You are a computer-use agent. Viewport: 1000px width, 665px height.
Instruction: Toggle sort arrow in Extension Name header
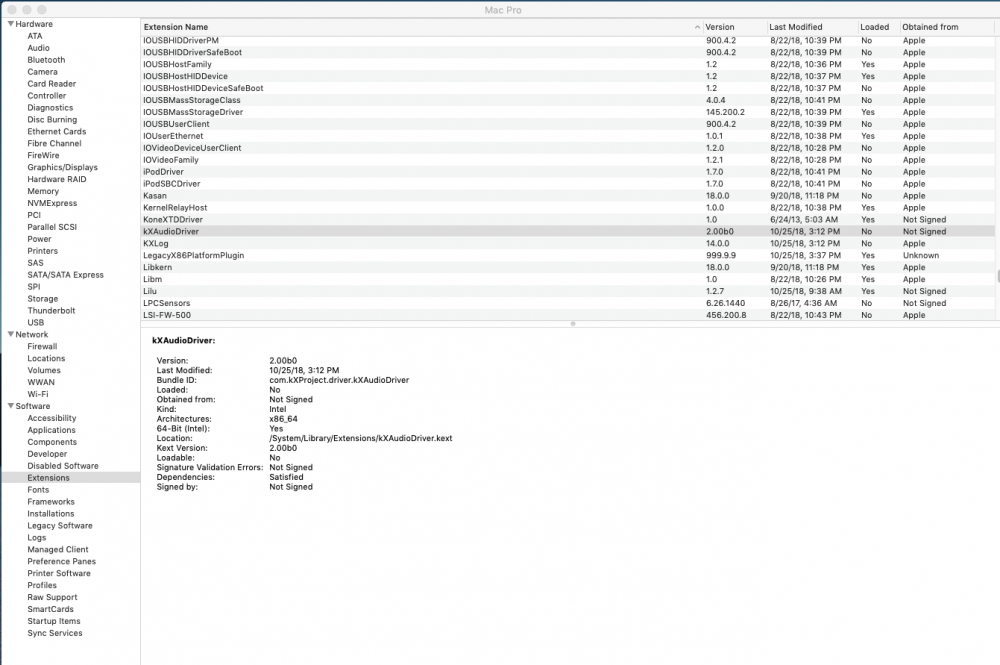[x=696, y=27]
